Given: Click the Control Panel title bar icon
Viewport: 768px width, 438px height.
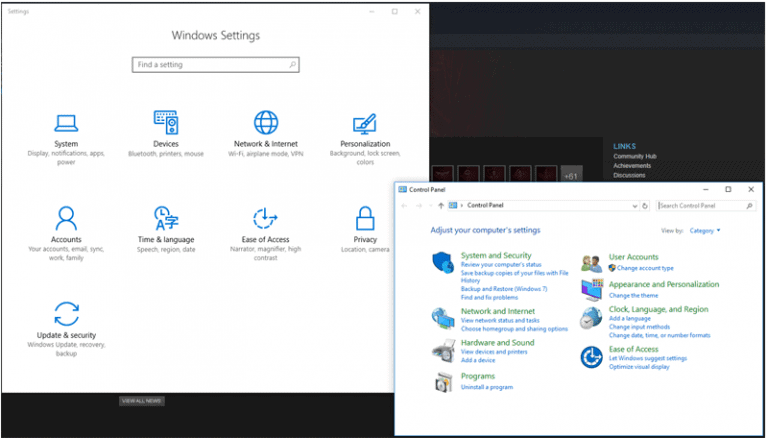Looking at the screenshot, I should tap(403, 190).
